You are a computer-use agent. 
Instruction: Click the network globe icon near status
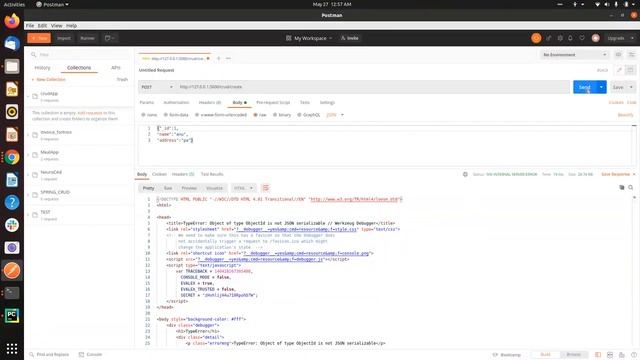coord(465,174)
